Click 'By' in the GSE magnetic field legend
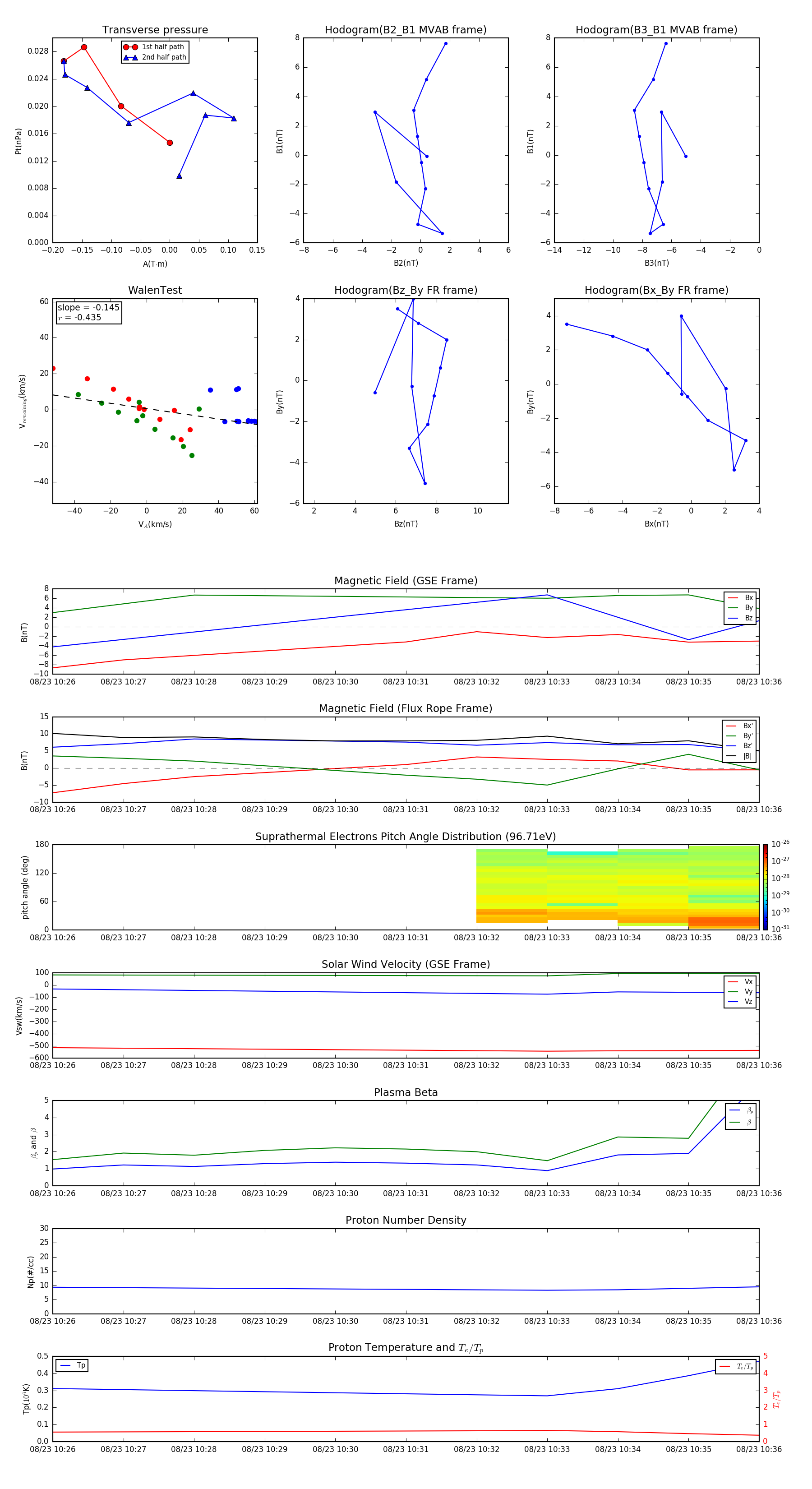This screenshot has width=812, height=1489. 749,607
